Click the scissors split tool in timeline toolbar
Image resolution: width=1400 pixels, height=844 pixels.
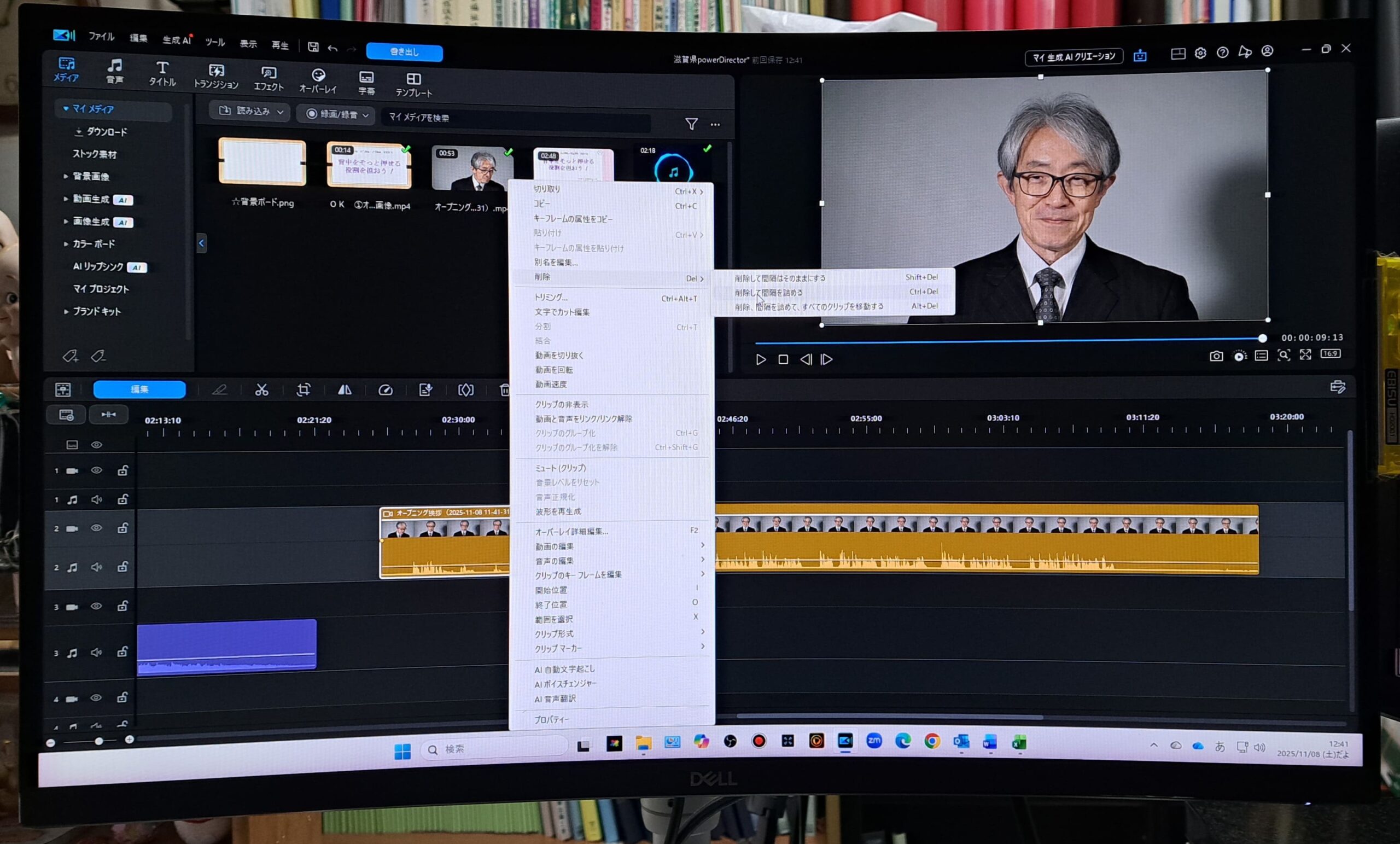(x=261, y=390)
